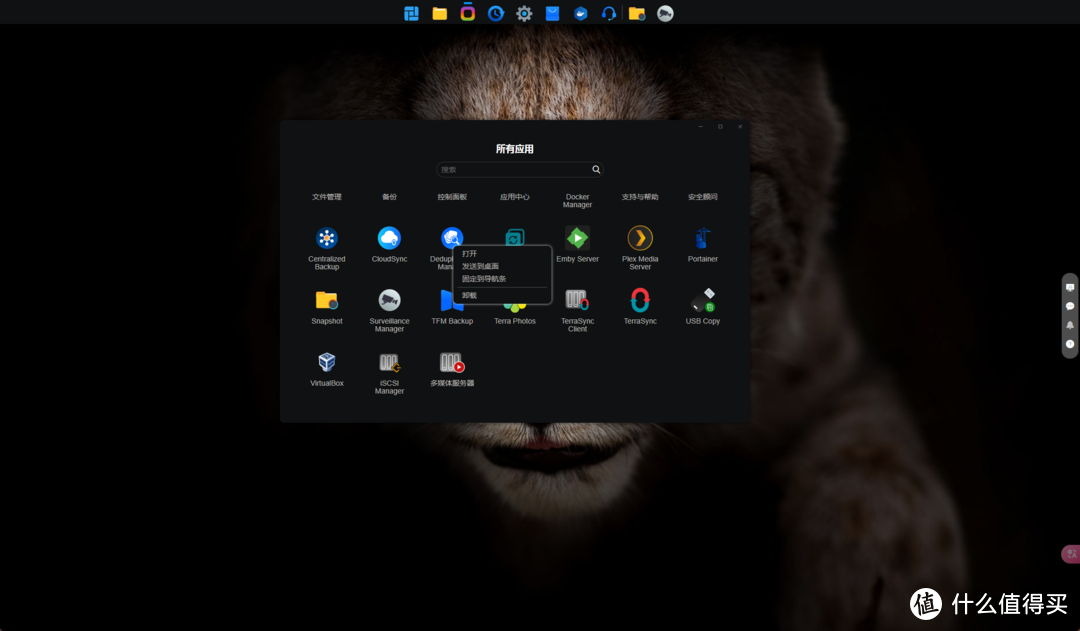The width and height of the screenshot is (1080, 631).
Task: Click the magnifier search button
Action: [596, 170]
